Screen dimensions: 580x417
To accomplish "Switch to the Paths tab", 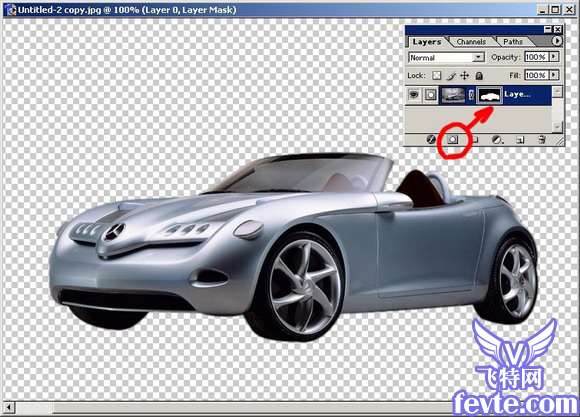I will [513, 42].
